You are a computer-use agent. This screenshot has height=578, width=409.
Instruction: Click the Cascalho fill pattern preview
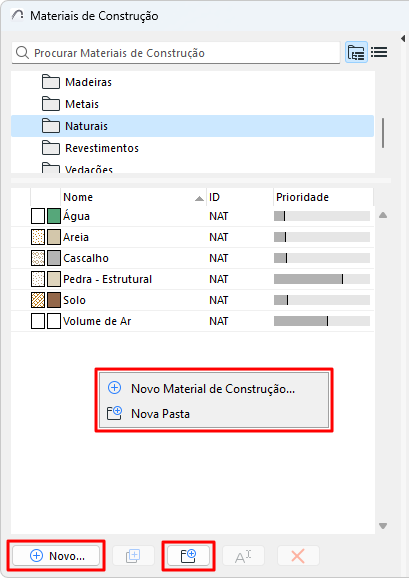point(38,258)
